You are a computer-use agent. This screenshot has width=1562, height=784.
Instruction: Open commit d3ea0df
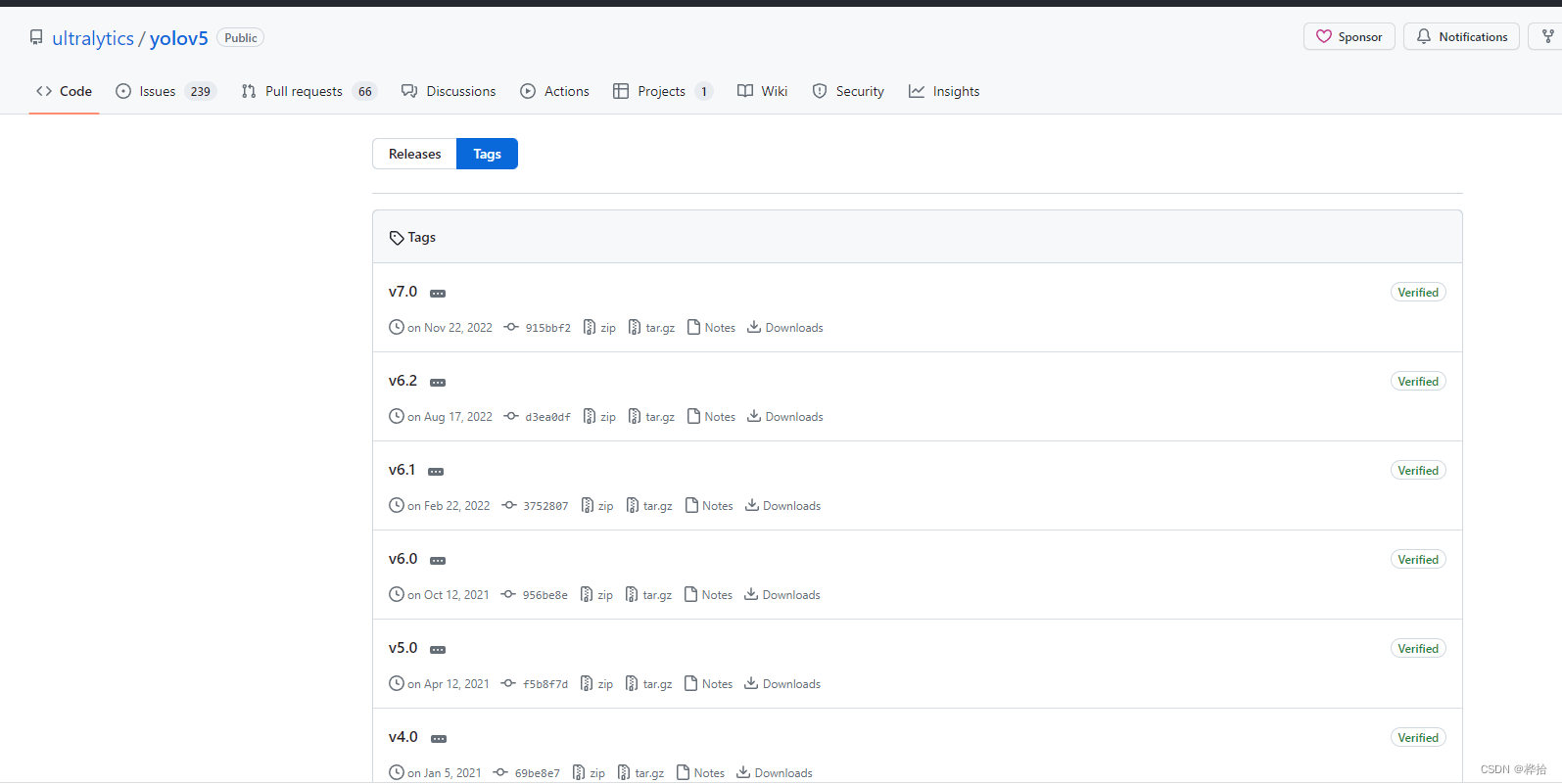pyautogui.click(x=538, y=417)
